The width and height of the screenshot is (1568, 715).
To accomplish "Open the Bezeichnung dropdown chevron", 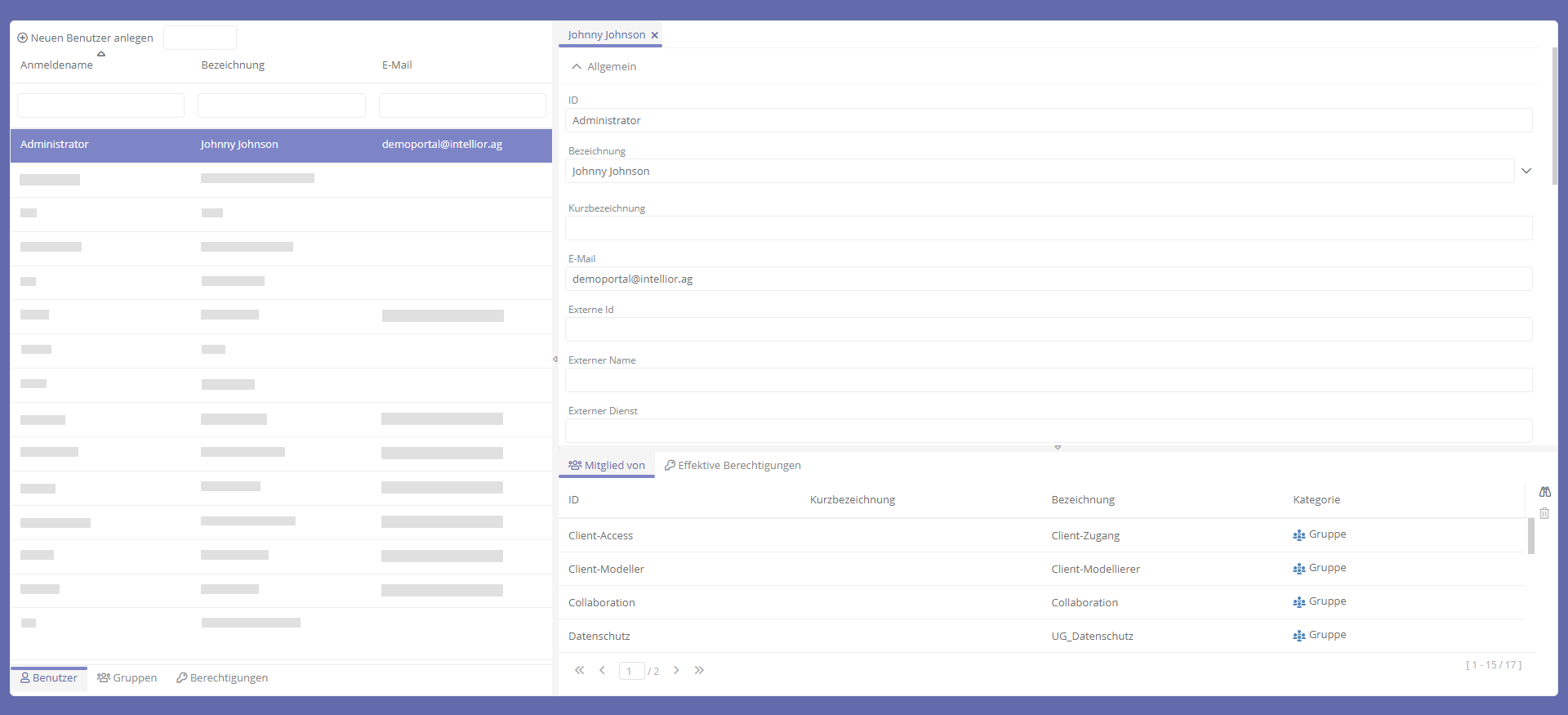I will point(1526,171).
